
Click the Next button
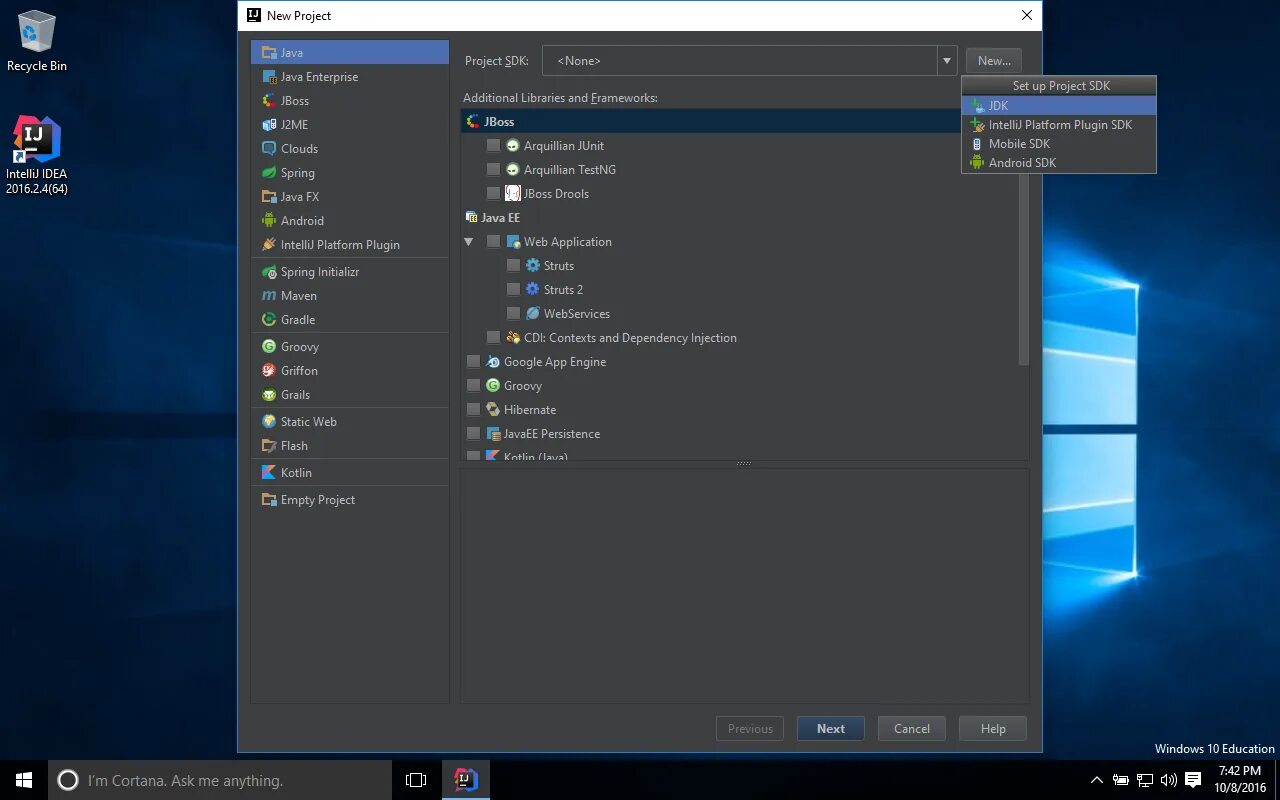(x=831, y=729)
